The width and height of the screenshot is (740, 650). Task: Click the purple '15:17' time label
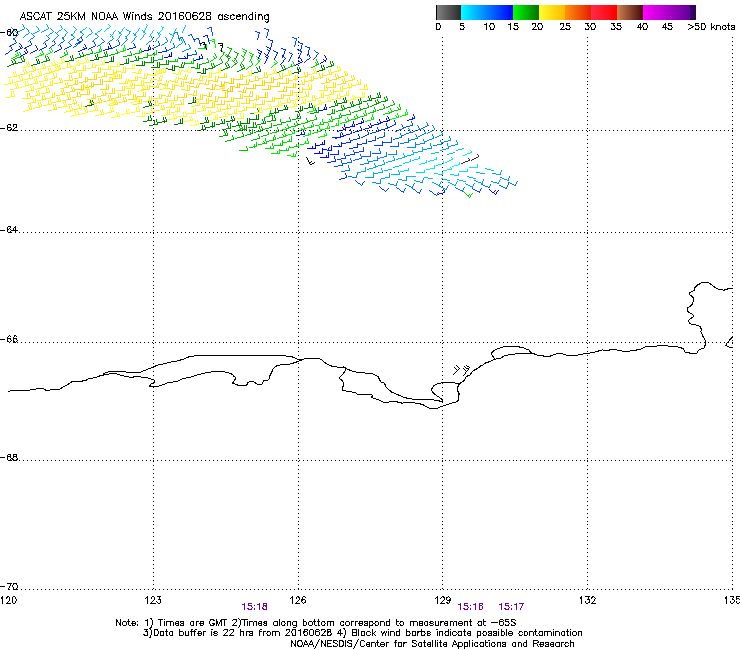511,607
